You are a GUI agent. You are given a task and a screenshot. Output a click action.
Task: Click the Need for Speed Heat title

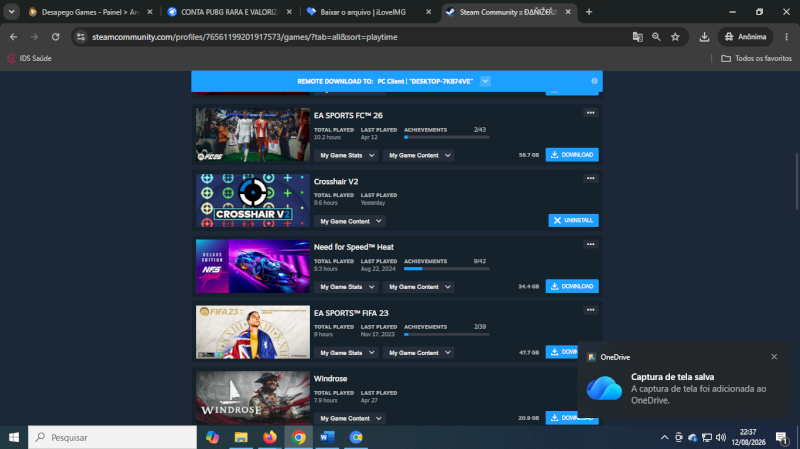point(354,247)
